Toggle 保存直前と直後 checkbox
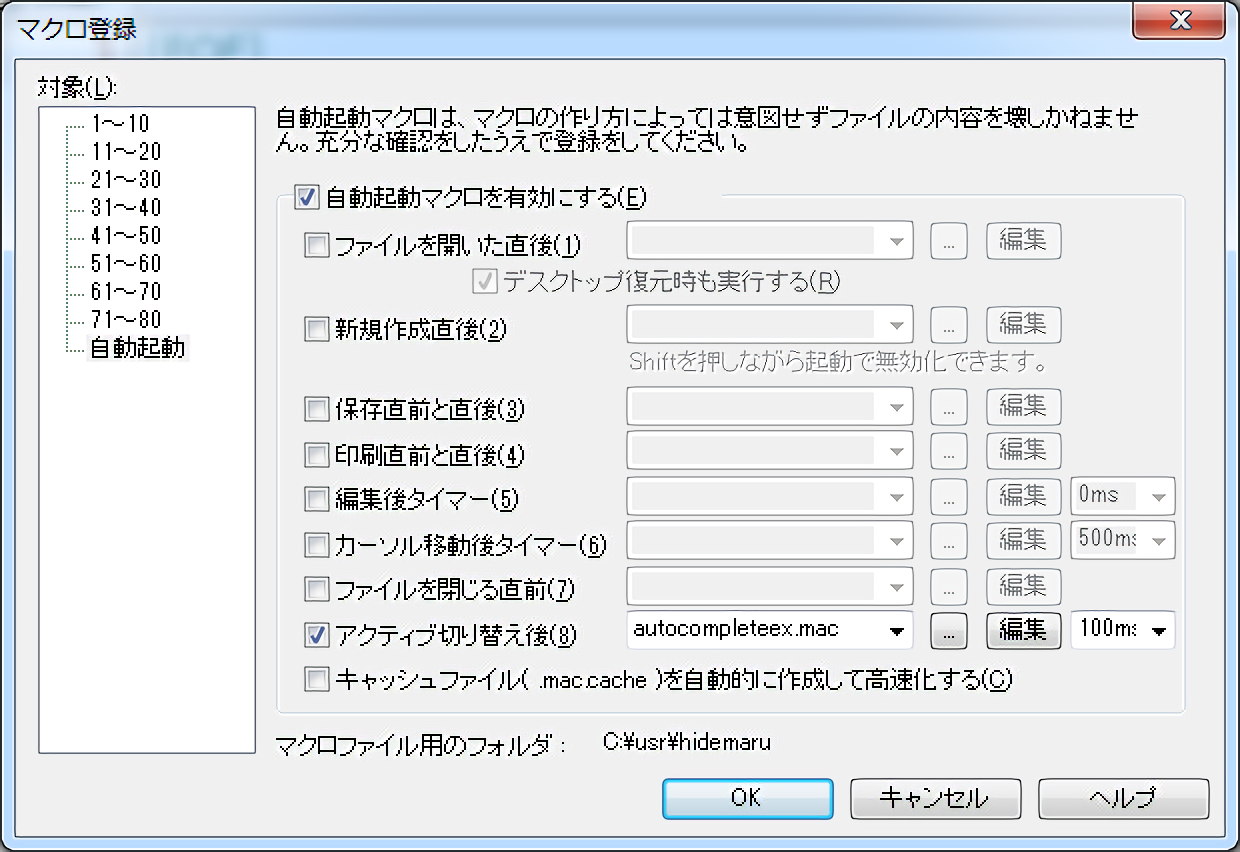This screenshot has width=1240, height=852. (x=316, y=409)
